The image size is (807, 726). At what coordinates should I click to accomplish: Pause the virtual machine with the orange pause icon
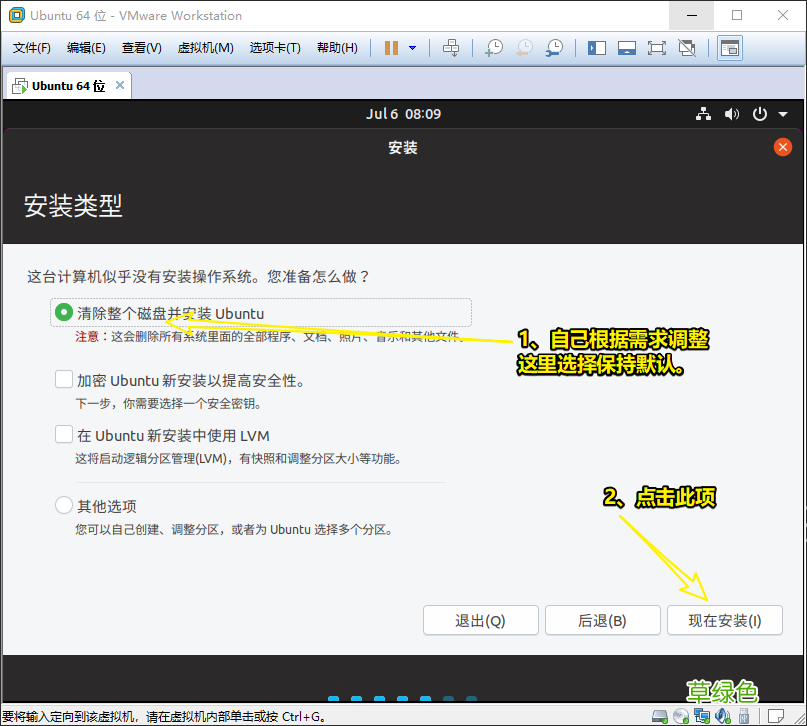pyautogui.click(x=391, y=48)
